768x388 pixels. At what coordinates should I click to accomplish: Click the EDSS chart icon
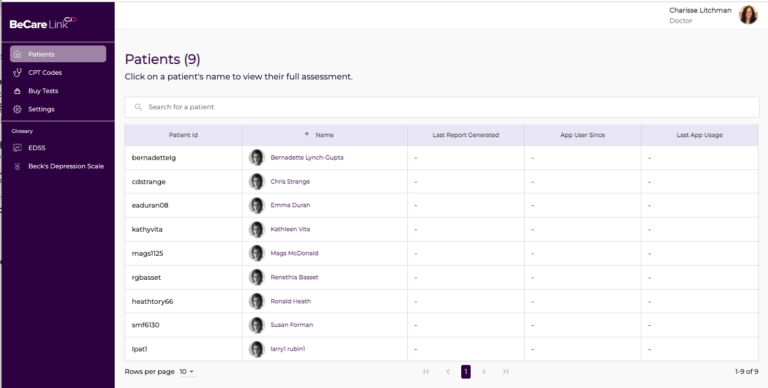coord(18,147)
